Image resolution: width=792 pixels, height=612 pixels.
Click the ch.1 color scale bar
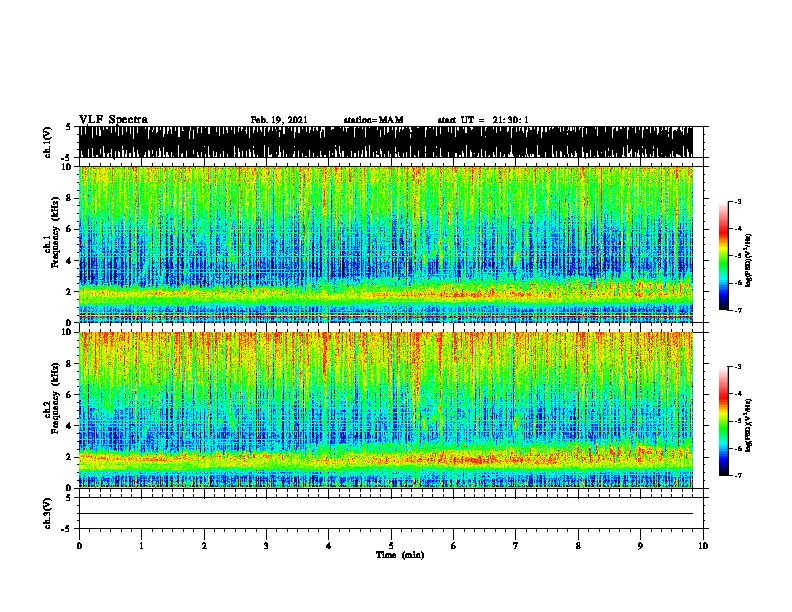(x=724, y=256)
